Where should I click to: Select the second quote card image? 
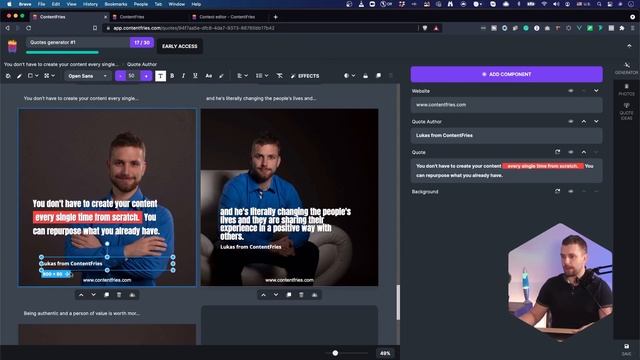289,197
